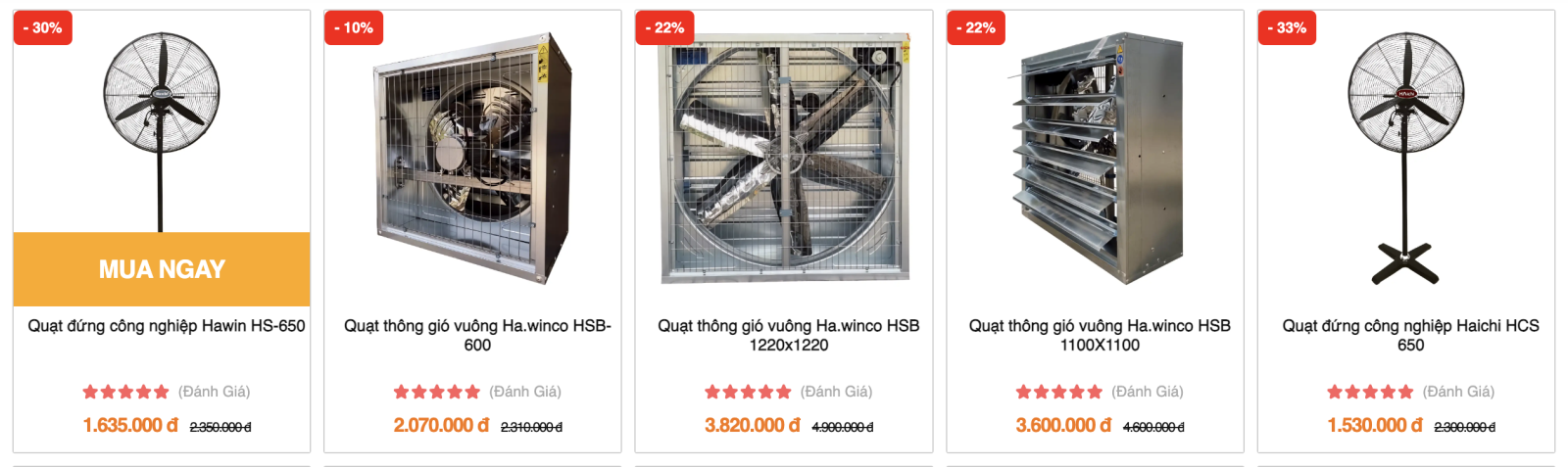Screen dimensions: 1568x467
Task: Open the Ha.winco HSB 1220x1220 title link
Action: pos(788,335)
